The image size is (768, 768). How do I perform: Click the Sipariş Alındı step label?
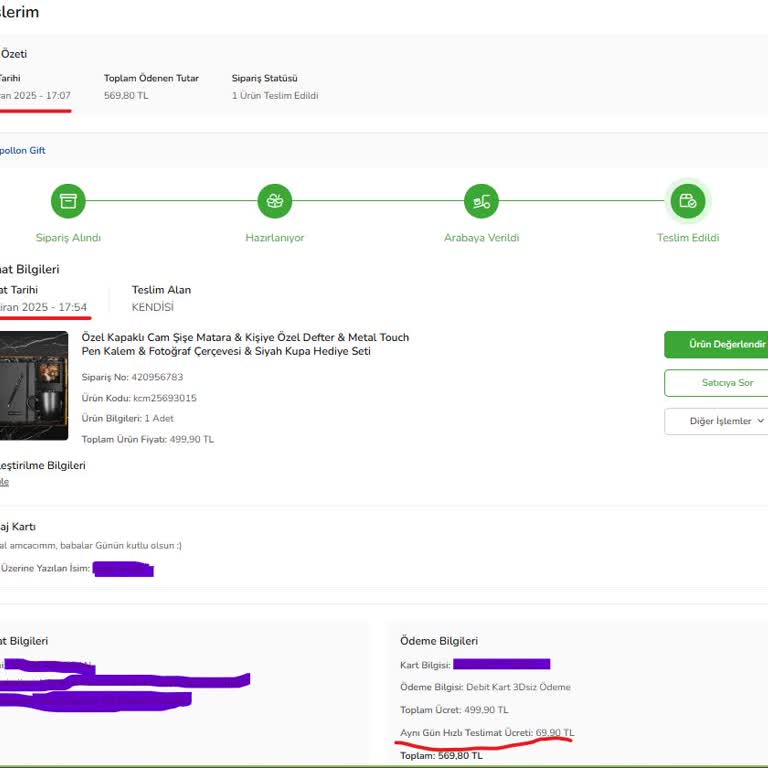coord(68,238)
